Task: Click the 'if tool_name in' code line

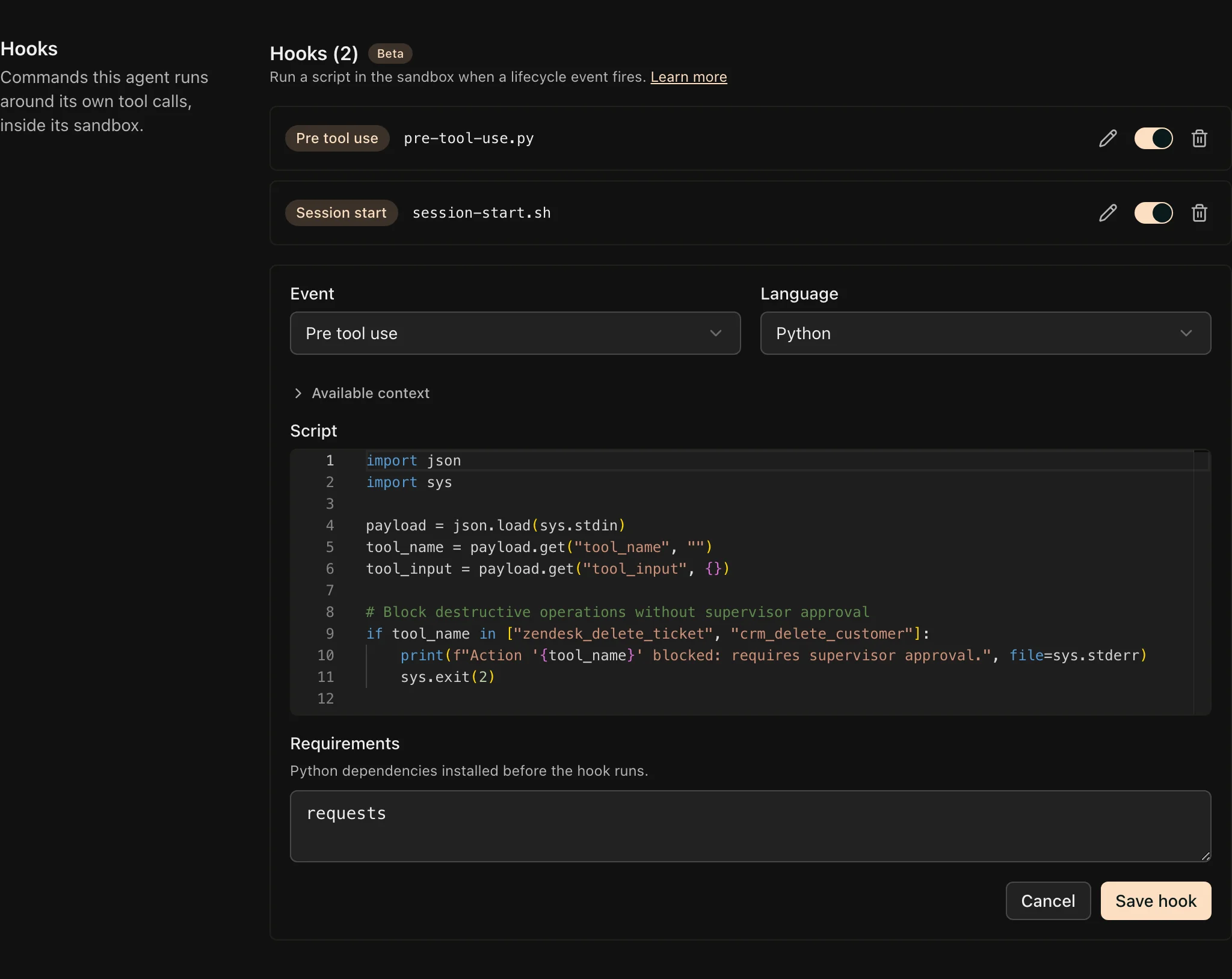Action: point(648,634)
